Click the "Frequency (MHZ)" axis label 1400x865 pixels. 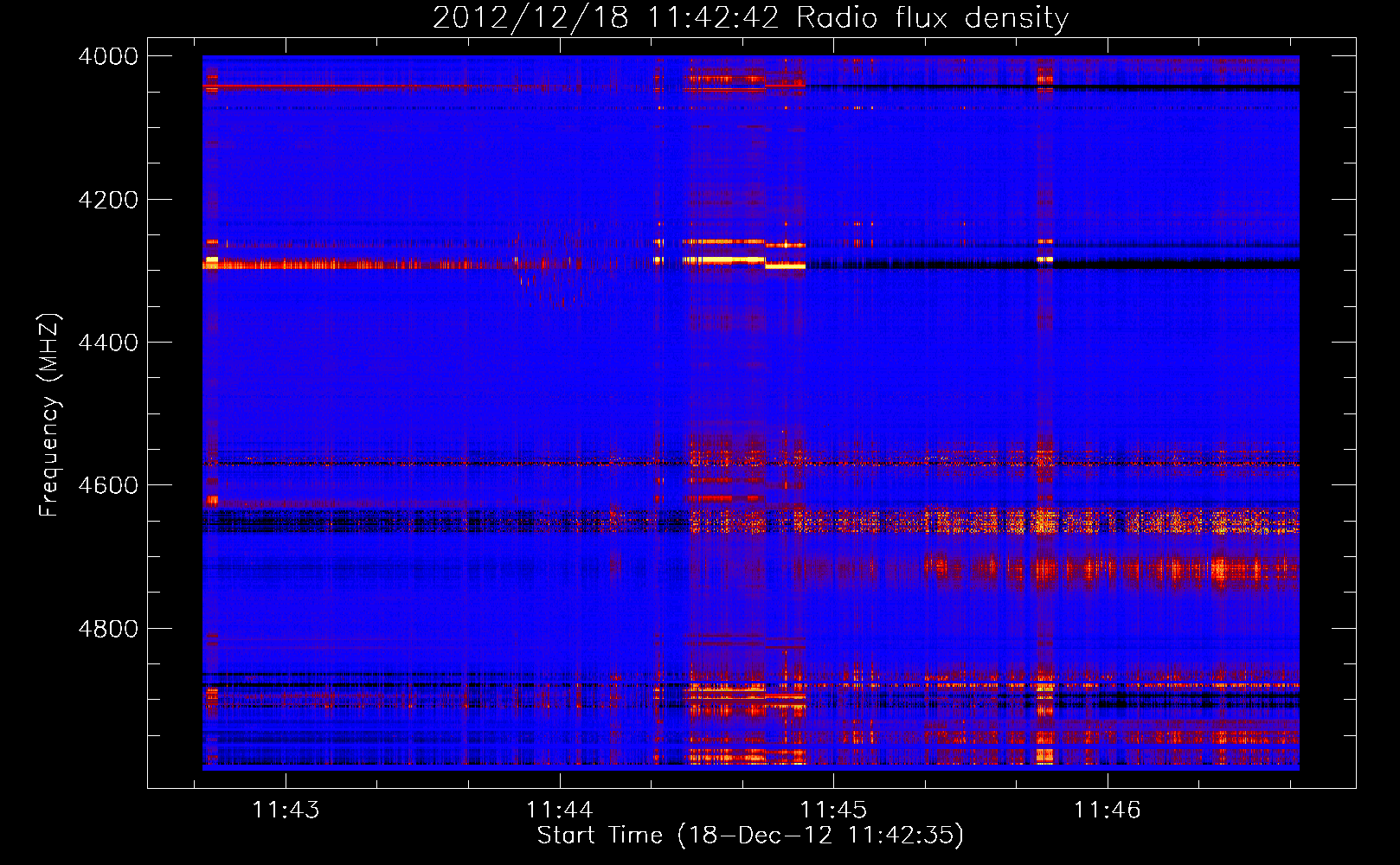[x=49, y=415]
